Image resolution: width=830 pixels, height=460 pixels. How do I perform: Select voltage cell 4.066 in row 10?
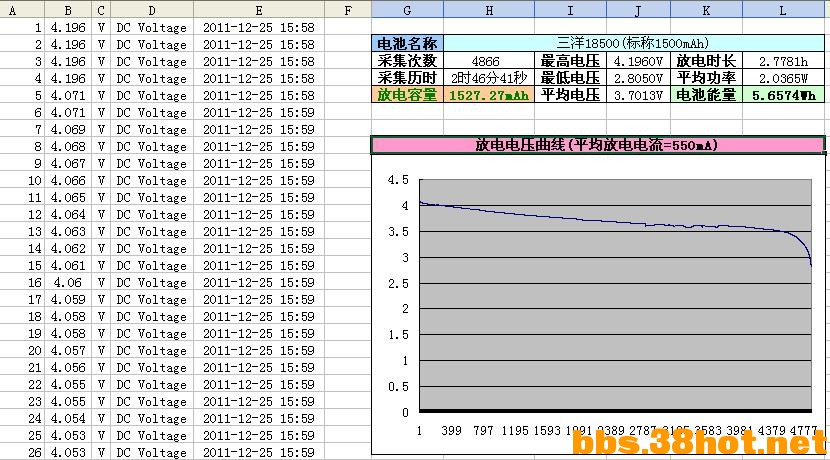click(68, 181)
